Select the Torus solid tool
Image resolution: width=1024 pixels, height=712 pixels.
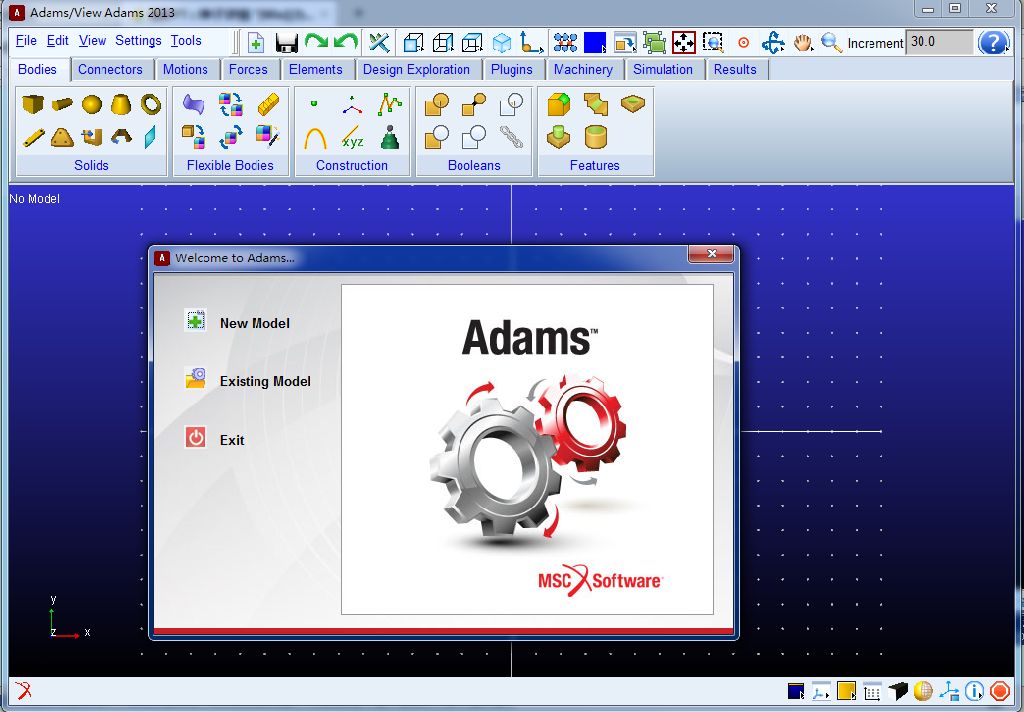(151, 104)
